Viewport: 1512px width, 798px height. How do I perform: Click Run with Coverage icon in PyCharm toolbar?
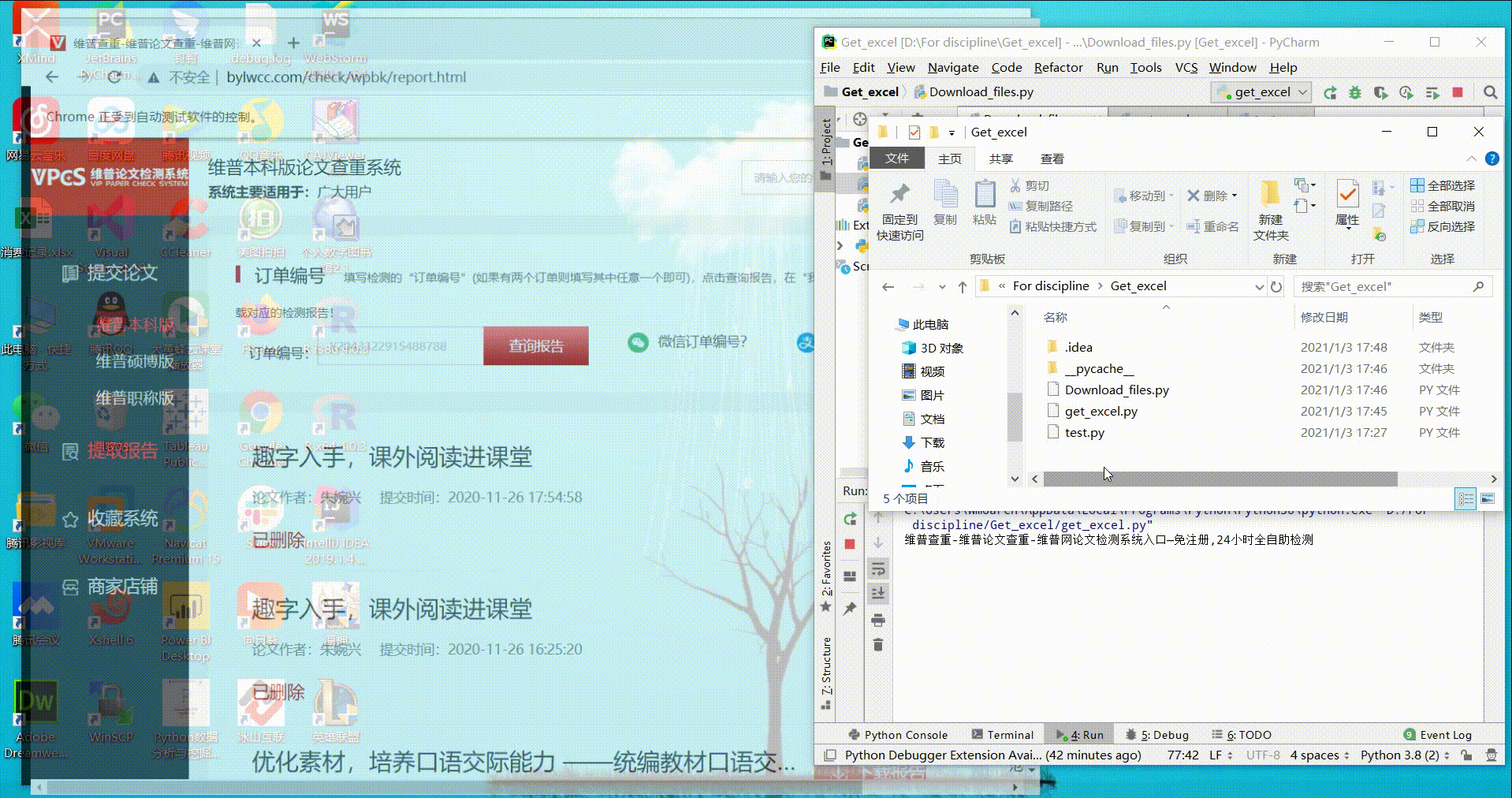coord(1380,92)
